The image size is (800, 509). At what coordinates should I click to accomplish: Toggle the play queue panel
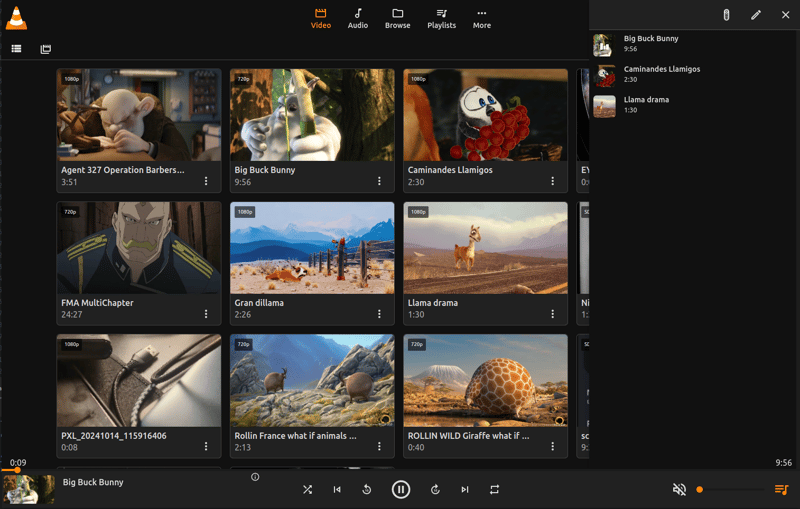click(x=781, y=490)
